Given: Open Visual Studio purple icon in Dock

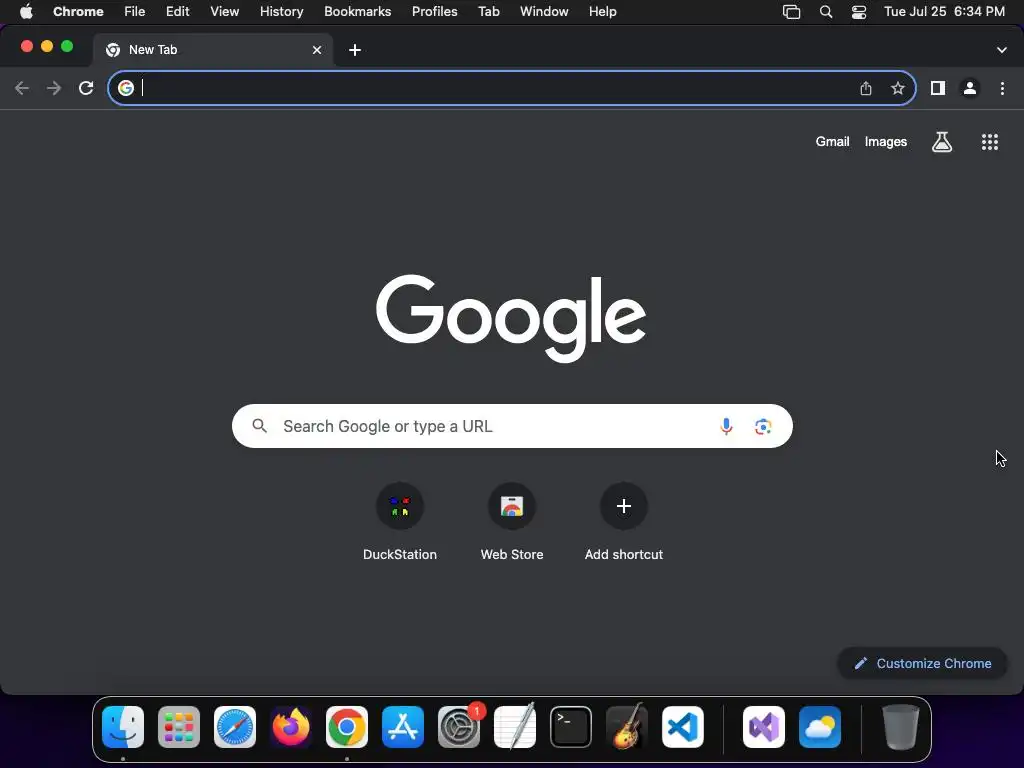Looking at the screenshot, I should (x=763, y=727).
